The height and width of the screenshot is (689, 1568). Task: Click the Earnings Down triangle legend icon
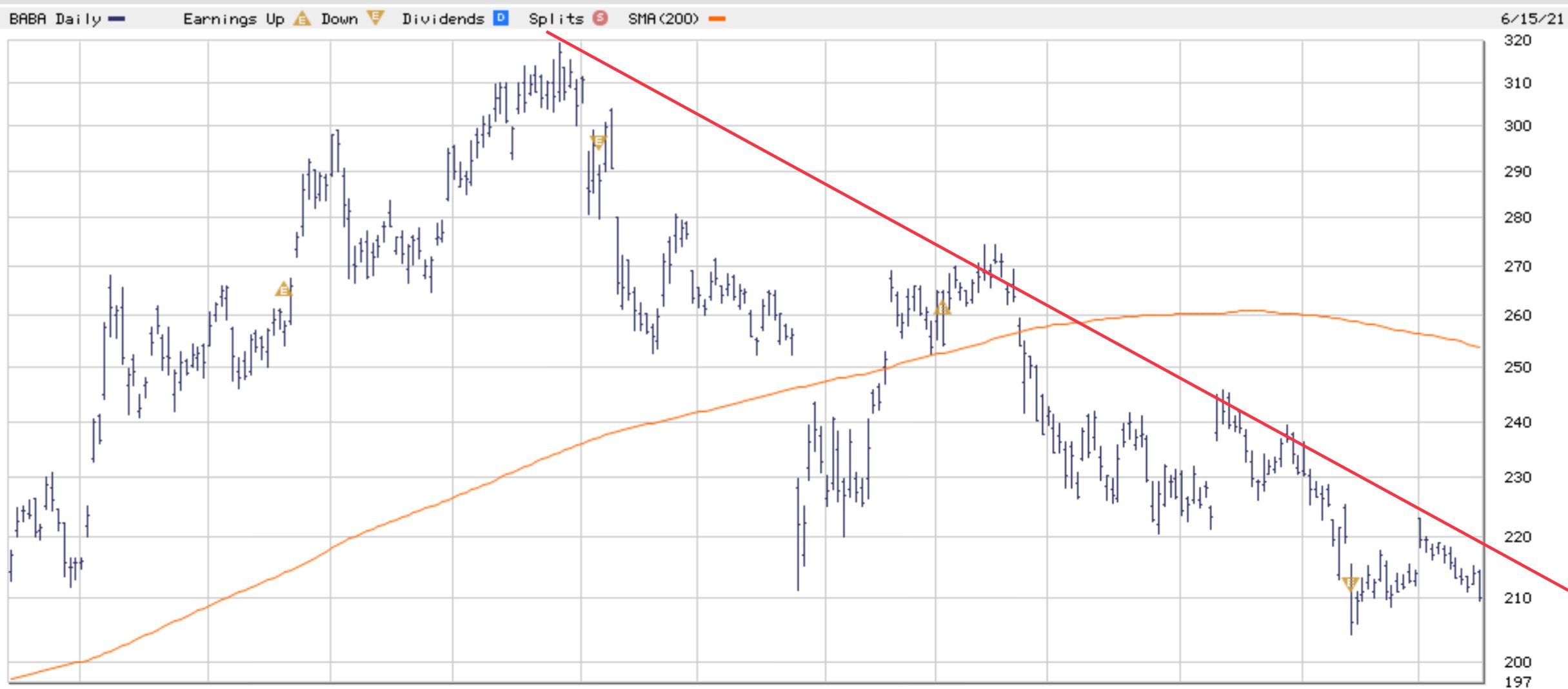pos(375,18)
